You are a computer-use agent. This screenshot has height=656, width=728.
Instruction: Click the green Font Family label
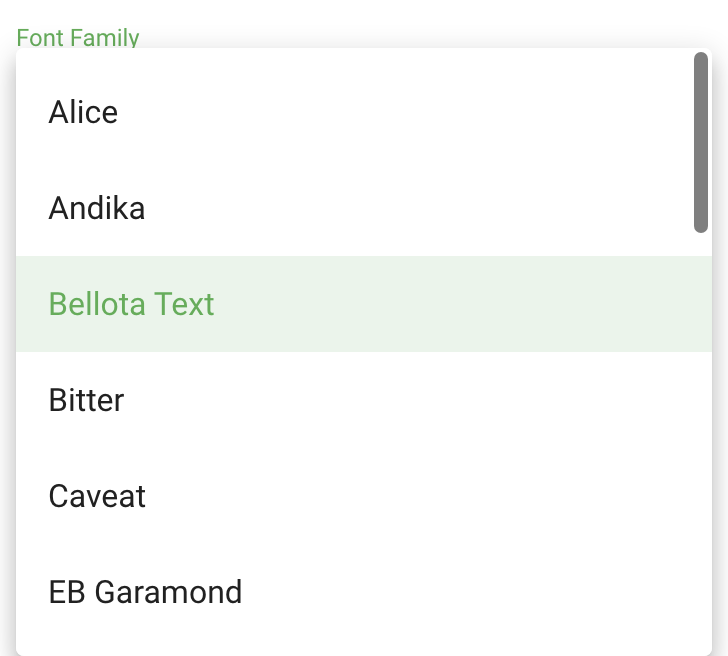click(x=78, y=38)
